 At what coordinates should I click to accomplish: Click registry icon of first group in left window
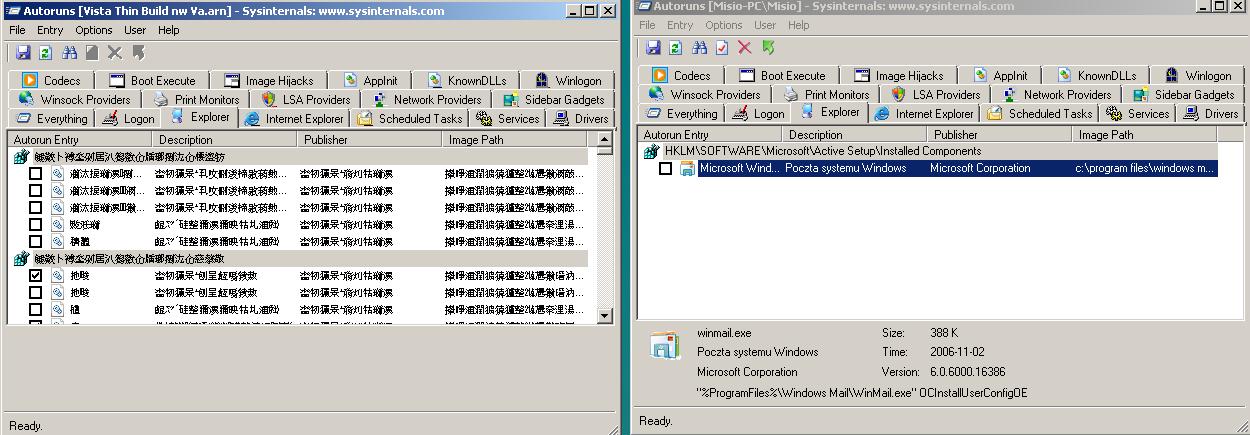(x=22, y=157)
